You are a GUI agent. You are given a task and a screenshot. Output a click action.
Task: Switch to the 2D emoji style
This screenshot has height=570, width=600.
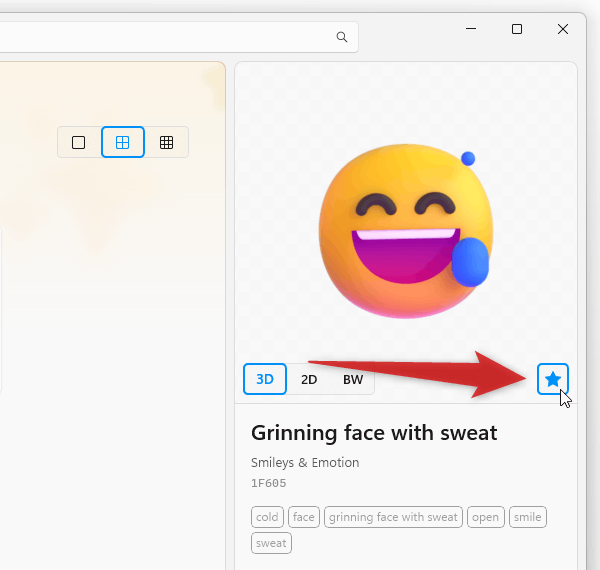309,379
